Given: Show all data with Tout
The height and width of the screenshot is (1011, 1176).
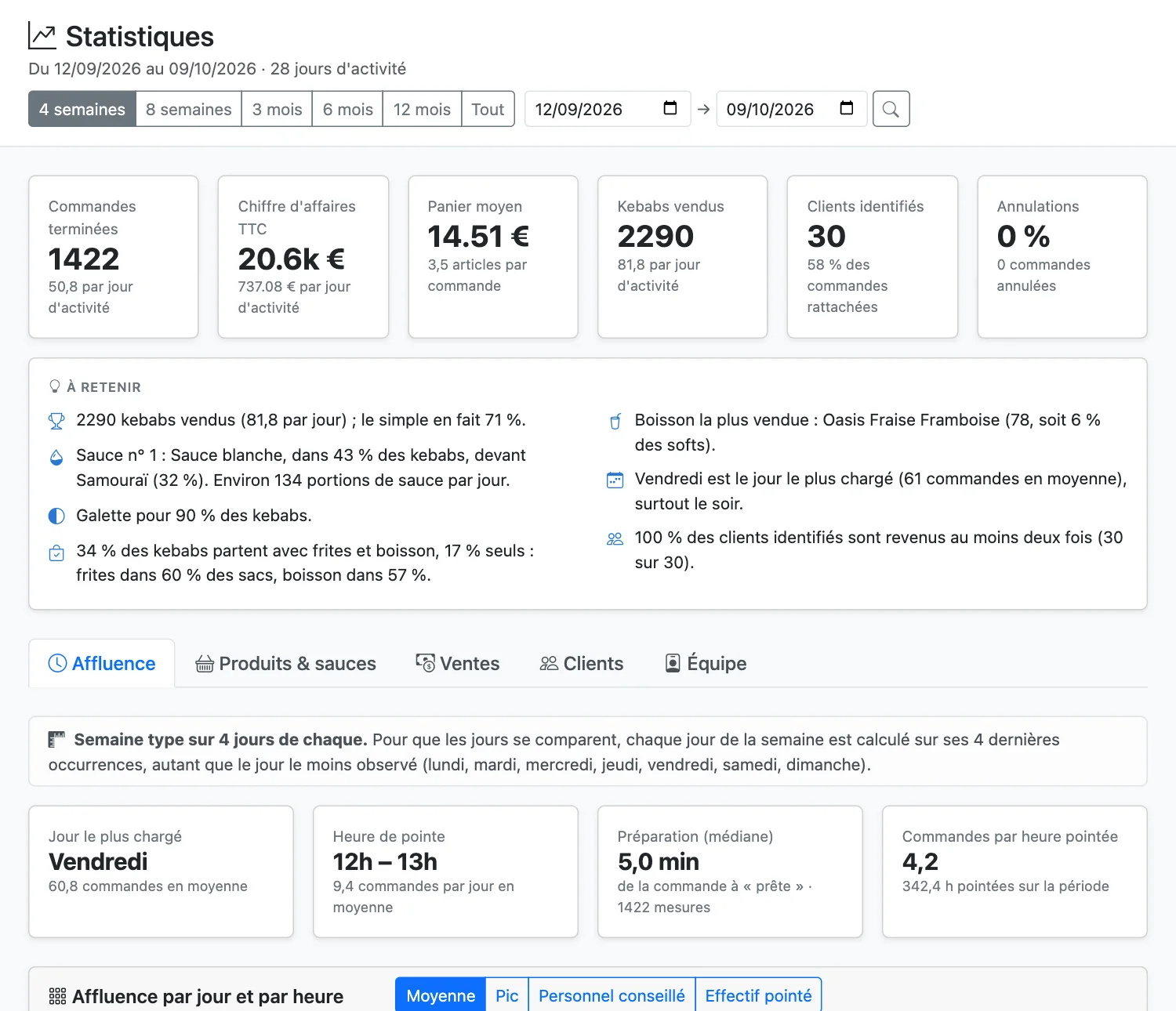Looking at the screenshot, I should [488, 109].
